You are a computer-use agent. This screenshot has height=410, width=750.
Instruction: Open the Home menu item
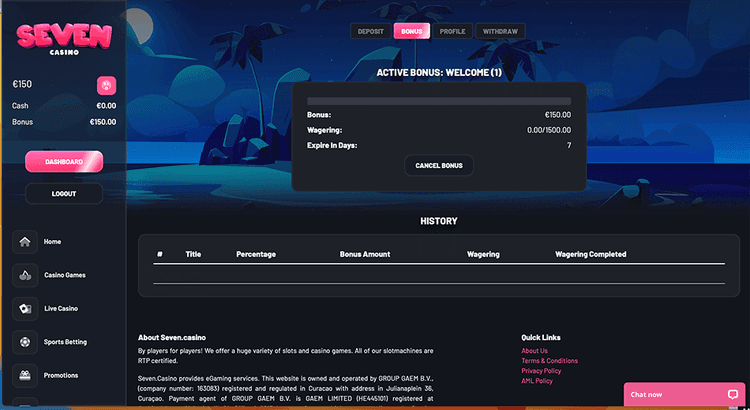(x=53, y=242)
